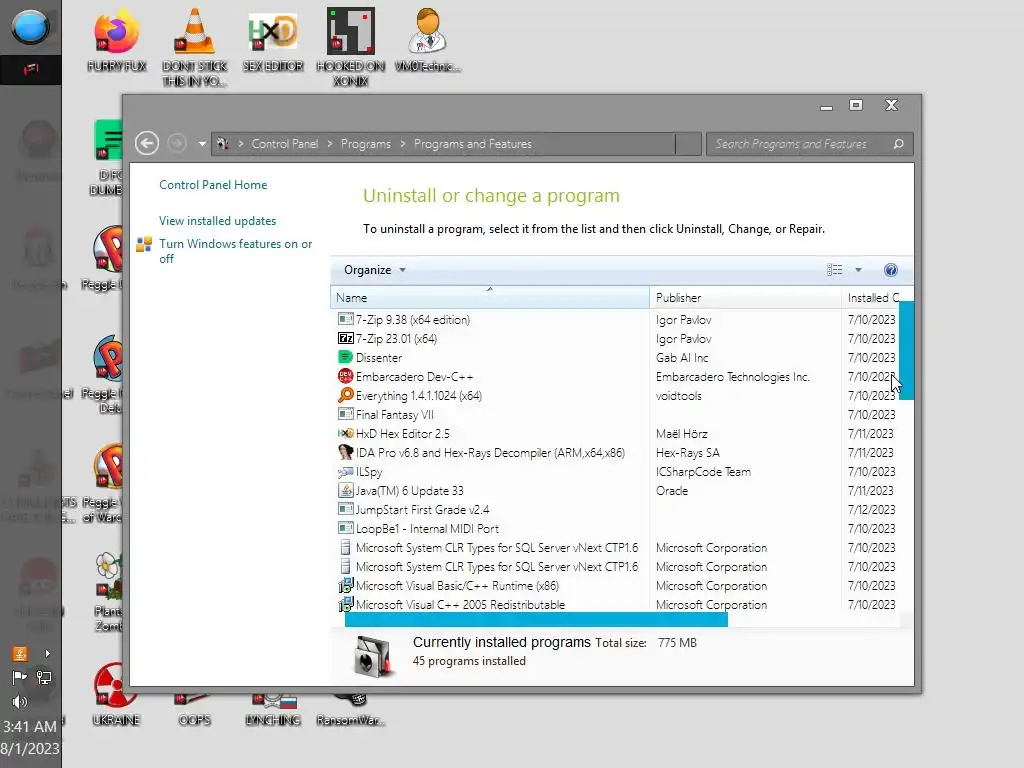The height and width of the screenshot is (768, 1024).
Task: Click the Programs breadcrumb
Action: point(366,144)
